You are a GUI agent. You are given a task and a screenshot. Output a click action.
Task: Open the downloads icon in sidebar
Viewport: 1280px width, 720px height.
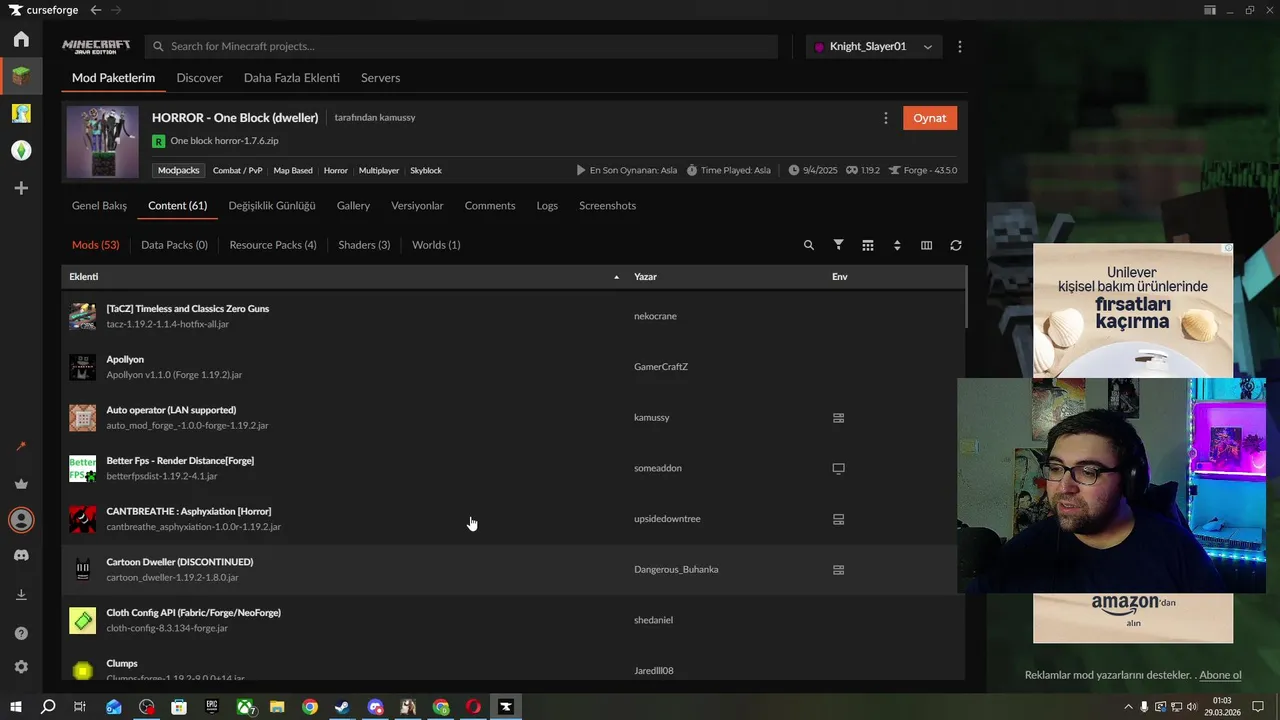(x=21, y=595)
